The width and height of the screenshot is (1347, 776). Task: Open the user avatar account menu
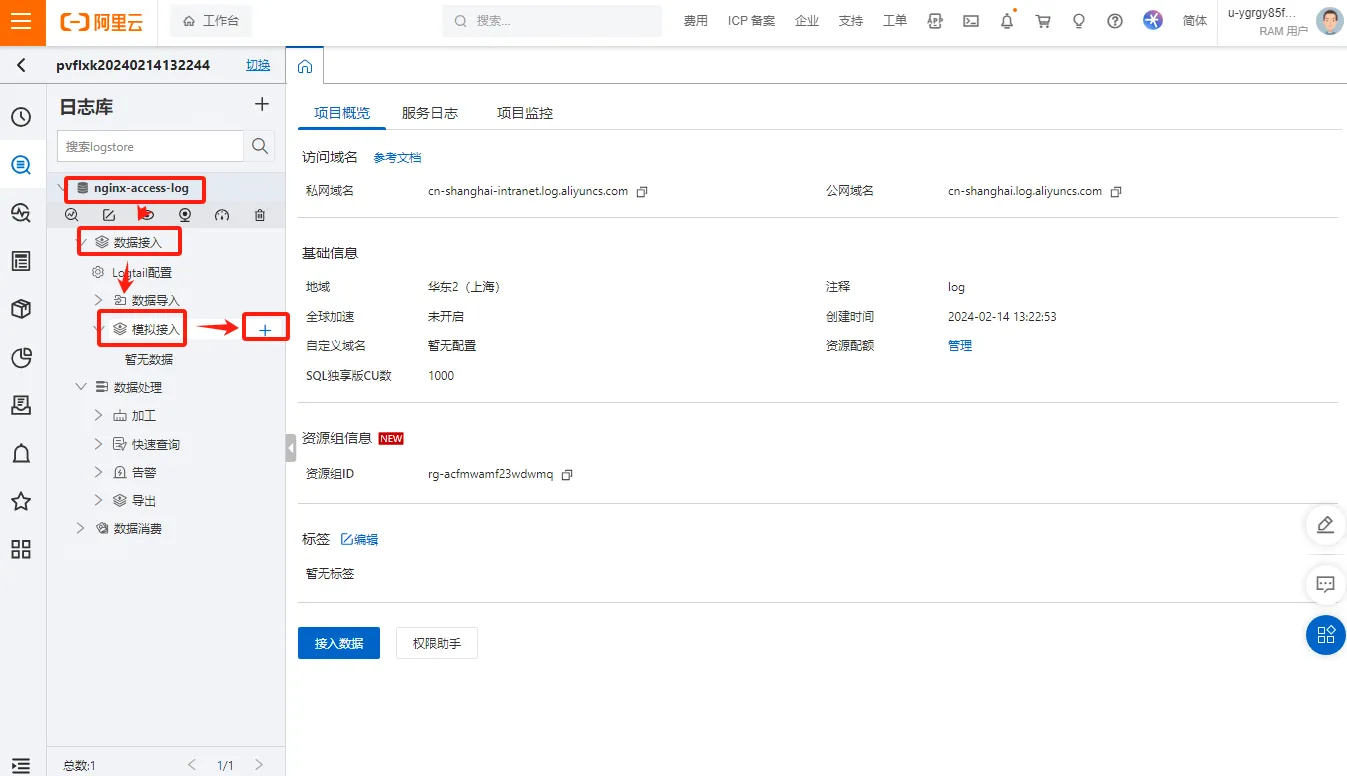pos(1330,21)
